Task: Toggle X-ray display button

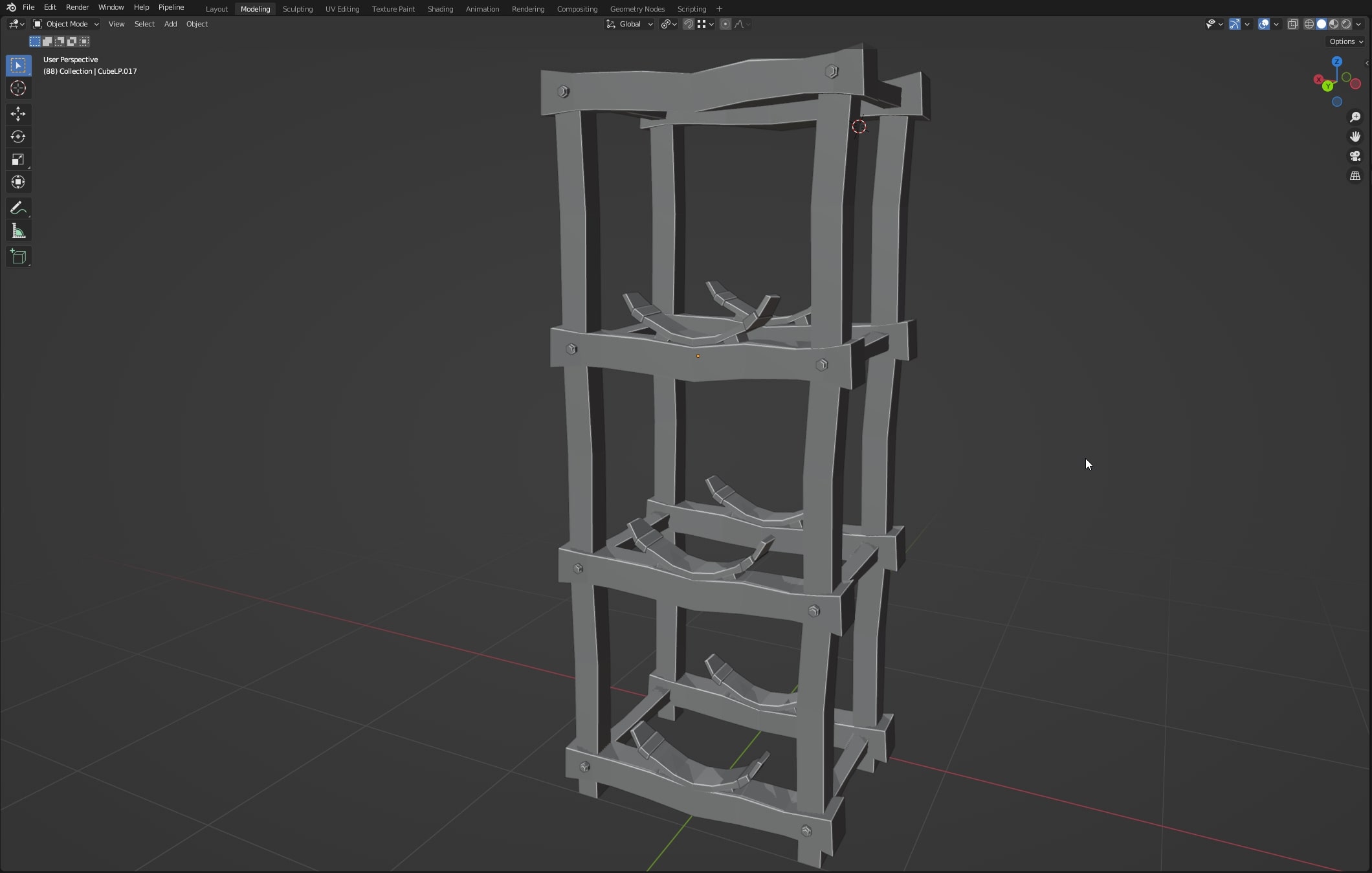Action: coord(1292,24)
